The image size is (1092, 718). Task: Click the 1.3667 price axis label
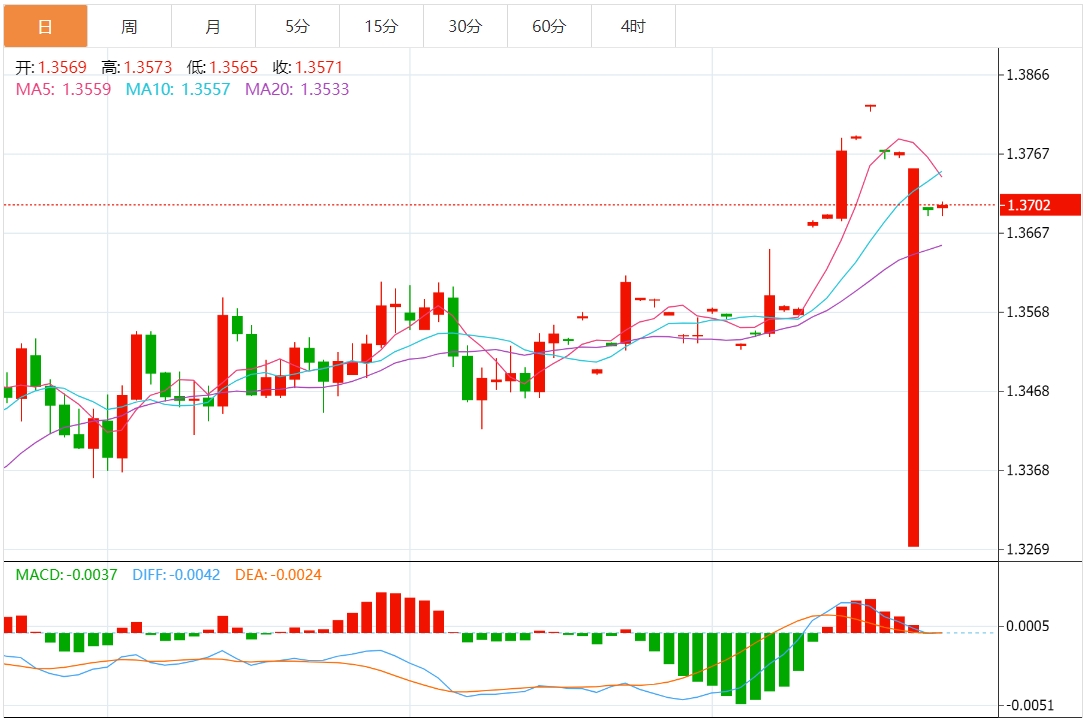1028,233
